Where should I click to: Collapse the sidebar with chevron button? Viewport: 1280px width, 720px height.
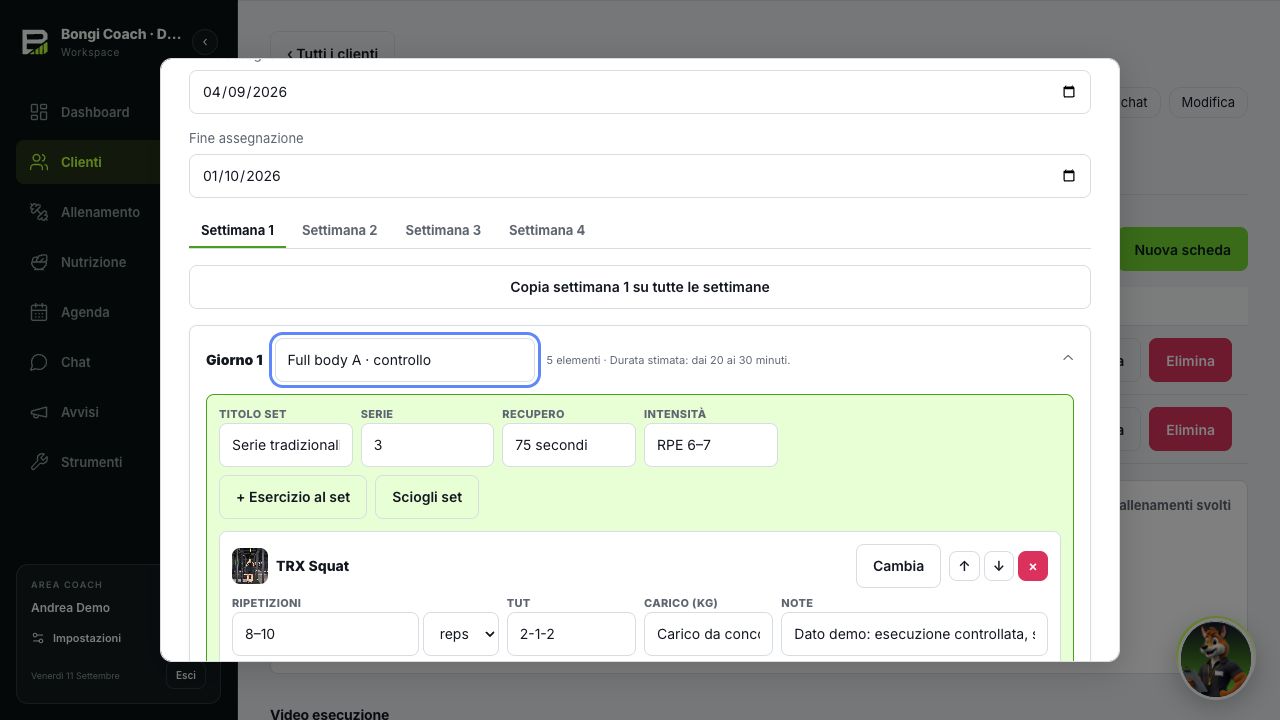pos(204,41)
